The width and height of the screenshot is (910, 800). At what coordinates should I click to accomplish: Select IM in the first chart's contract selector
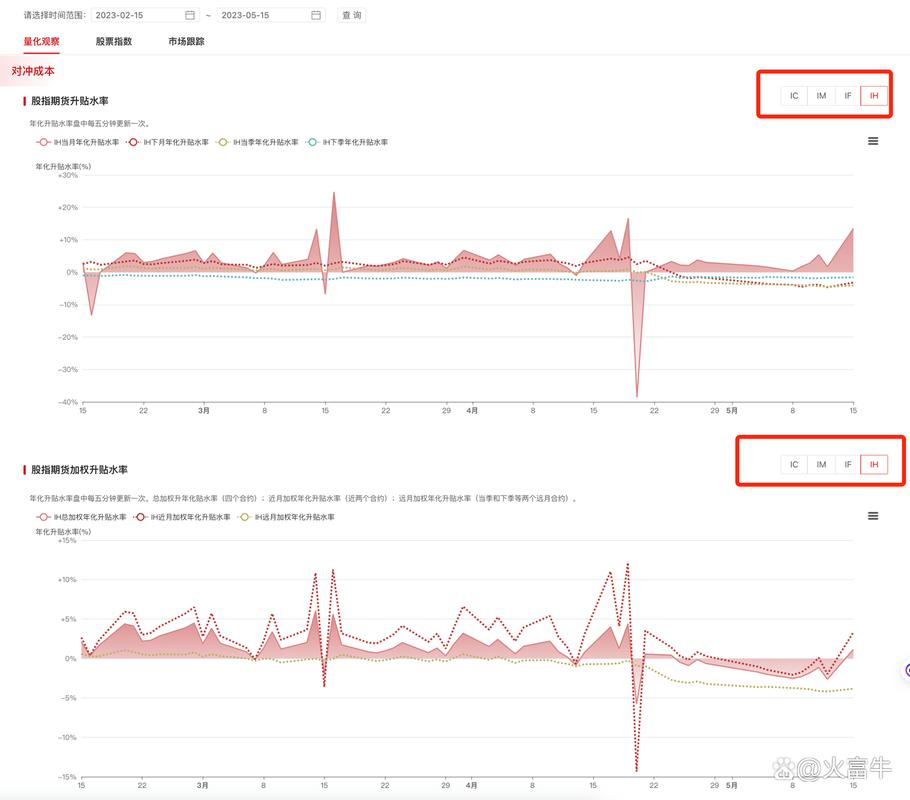pos(821,96)
